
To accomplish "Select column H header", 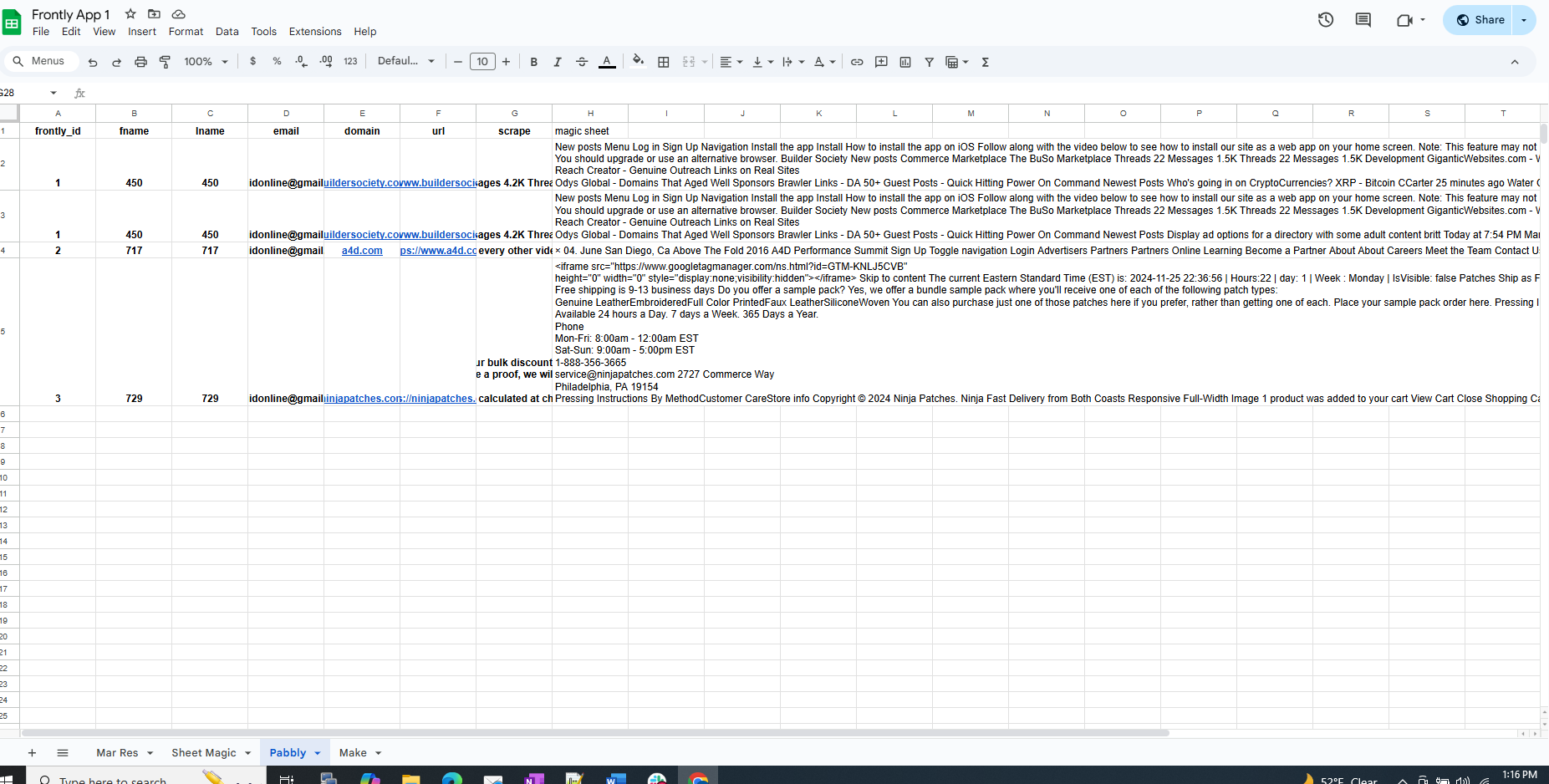I will pos(590,113).
